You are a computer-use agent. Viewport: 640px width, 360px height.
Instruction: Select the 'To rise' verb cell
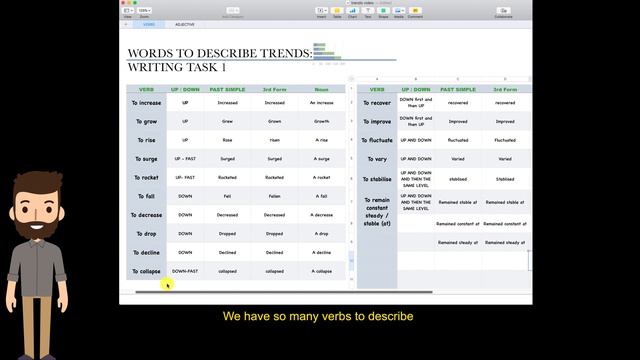[146, 140]
